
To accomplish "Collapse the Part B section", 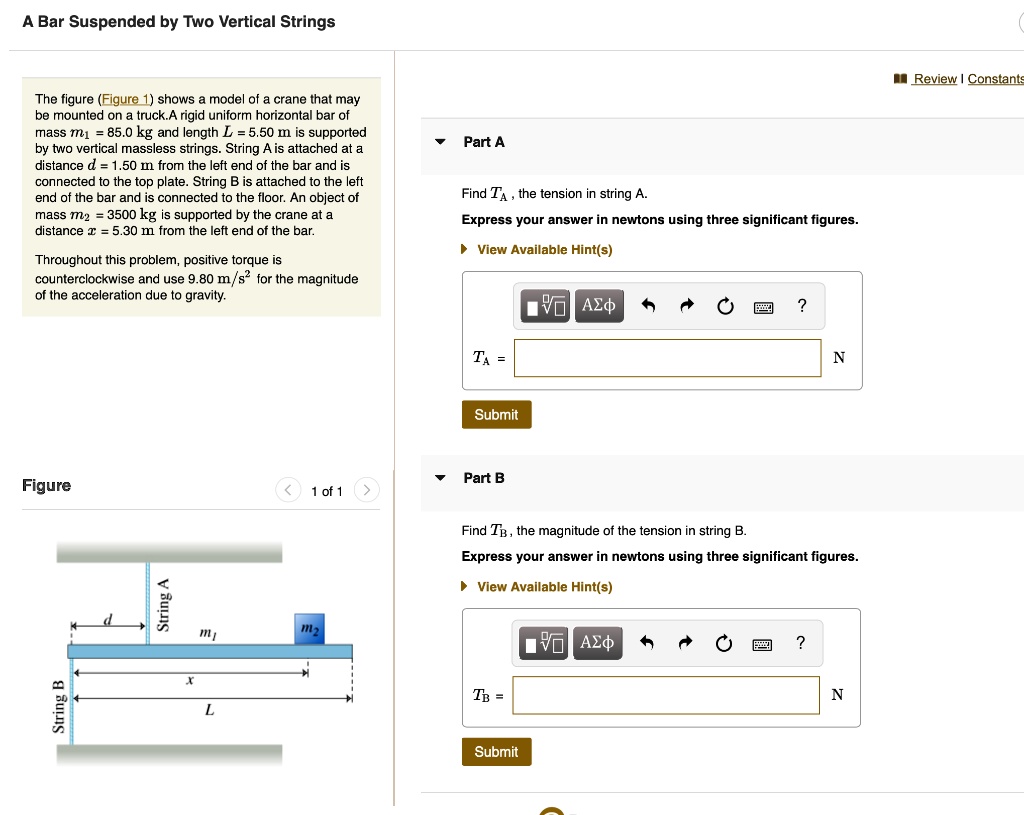I will pyautogui.click(x=440, y=478).
